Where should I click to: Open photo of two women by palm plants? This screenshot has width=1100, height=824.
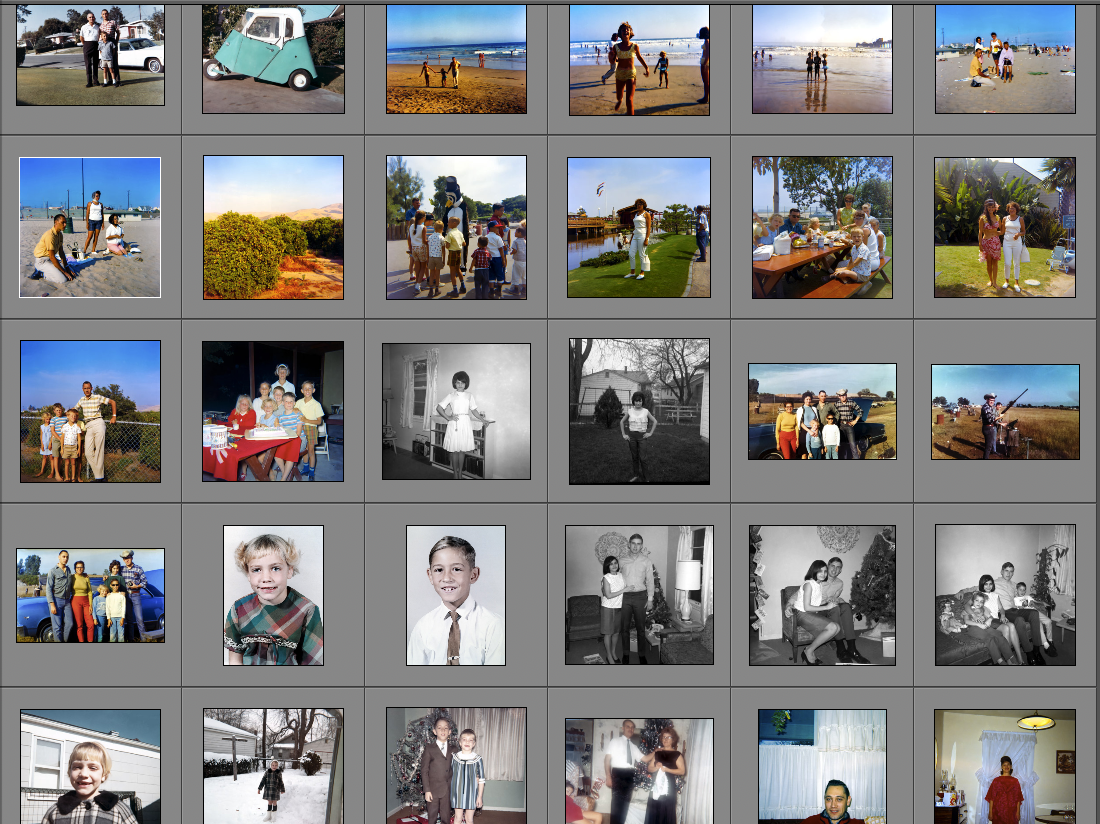tap(1005, 227)
